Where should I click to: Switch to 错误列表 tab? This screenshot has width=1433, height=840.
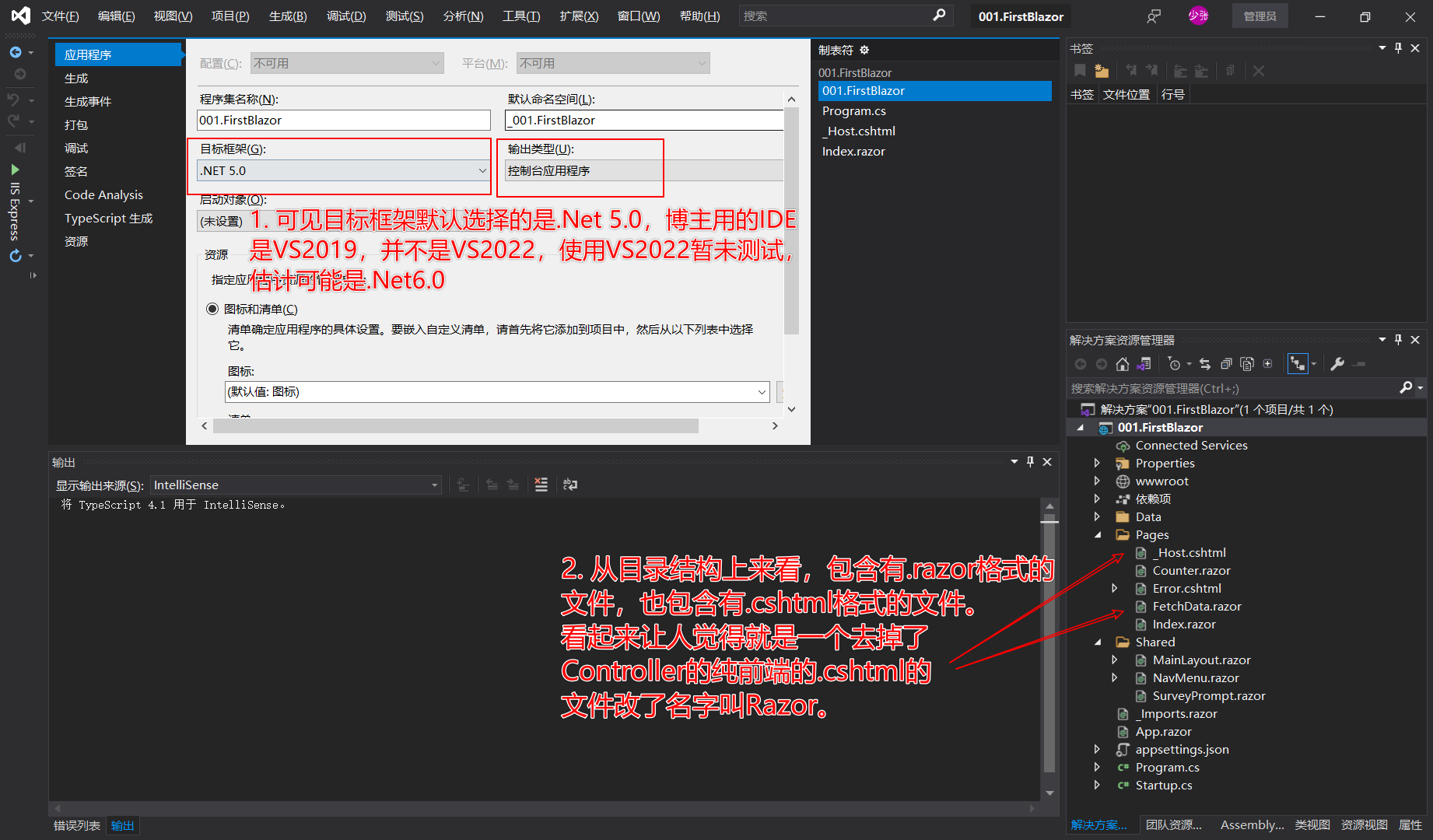click(76, 825)
